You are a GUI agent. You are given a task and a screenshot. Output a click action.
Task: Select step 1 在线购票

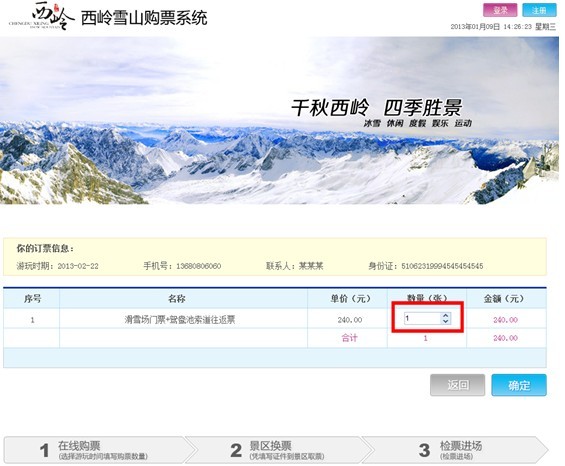97,450
